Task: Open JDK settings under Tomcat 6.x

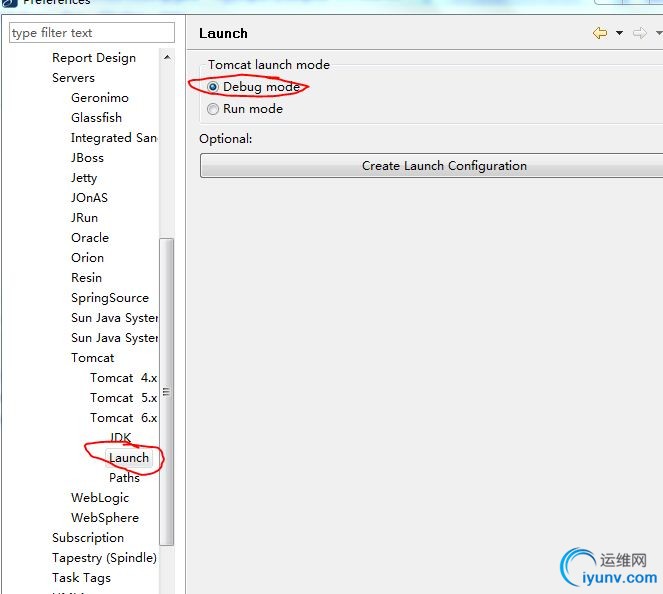Action: pyautogui.click(x=121, y=437)
